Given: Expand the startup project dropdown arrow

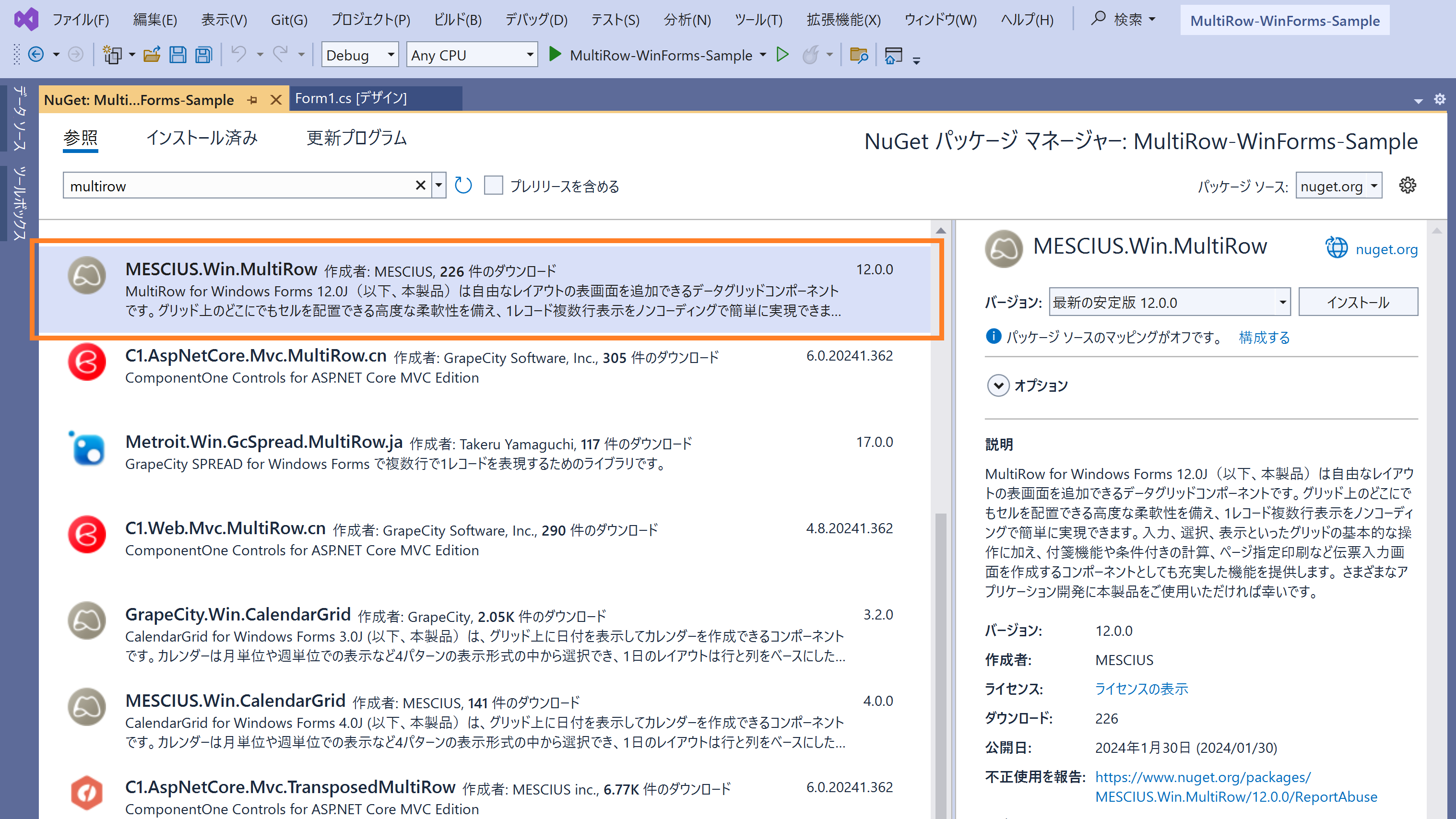Looking at the screenshot, I should [x=763, y=55].
